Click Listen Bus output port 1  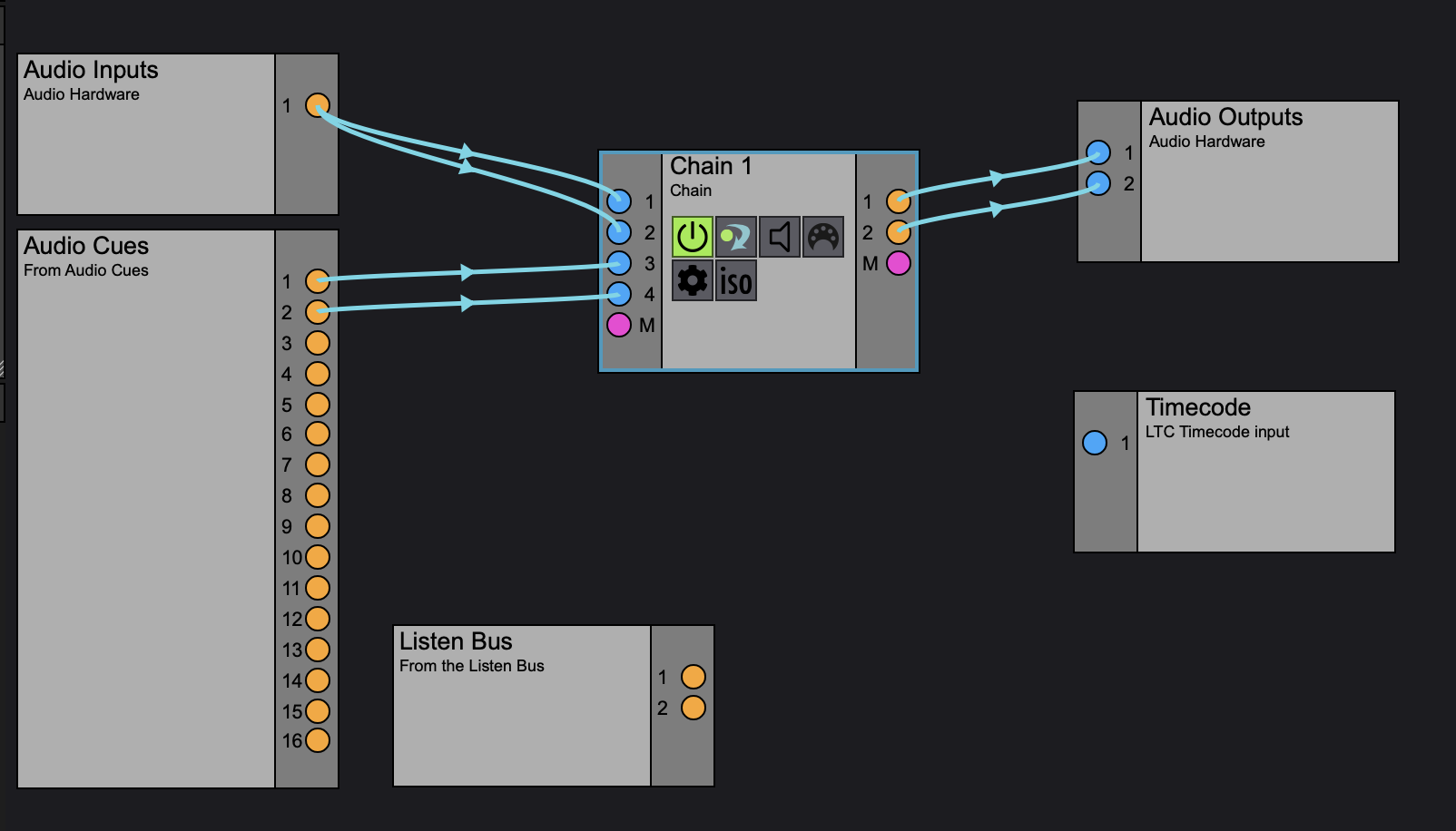click(694, 677)
